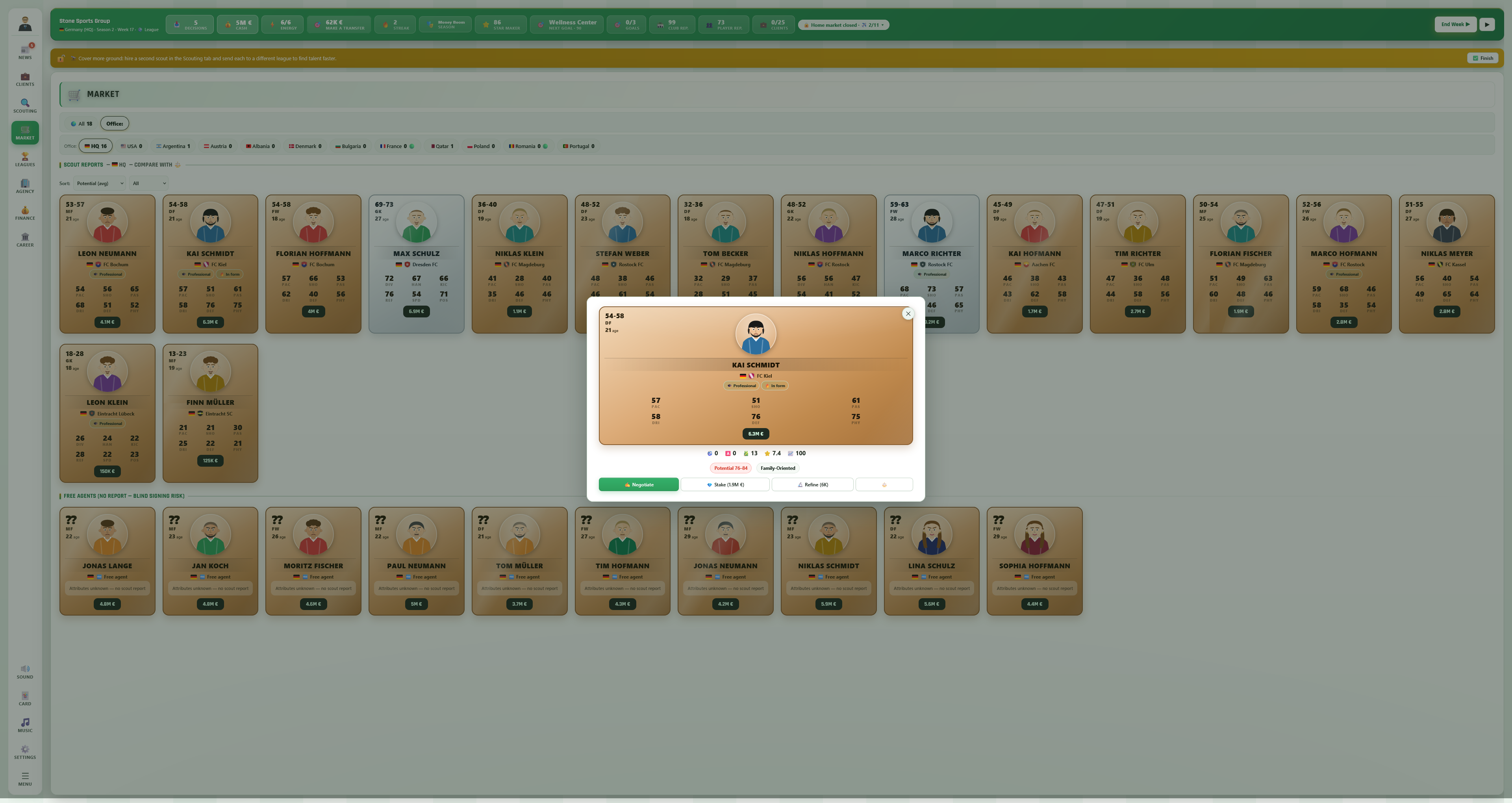Open the Leagues sidebar section
Viewport: 1512px width, 803px height.
click(x=25, y=159)
